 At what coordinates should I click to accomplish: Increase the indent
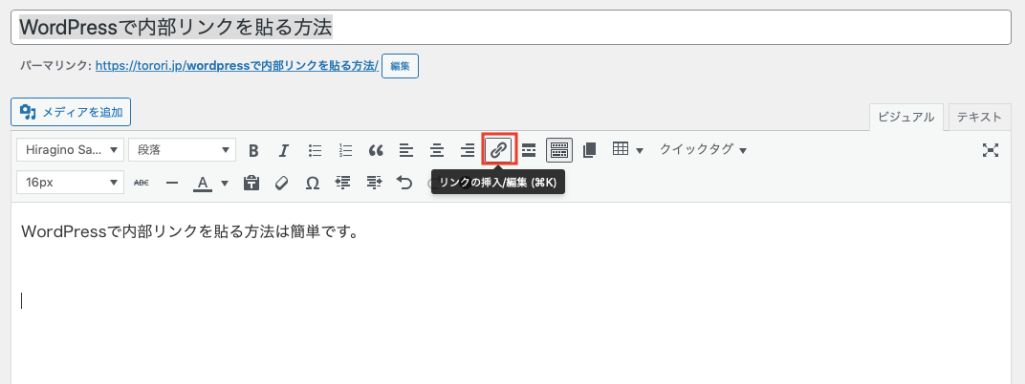point(374,183)
